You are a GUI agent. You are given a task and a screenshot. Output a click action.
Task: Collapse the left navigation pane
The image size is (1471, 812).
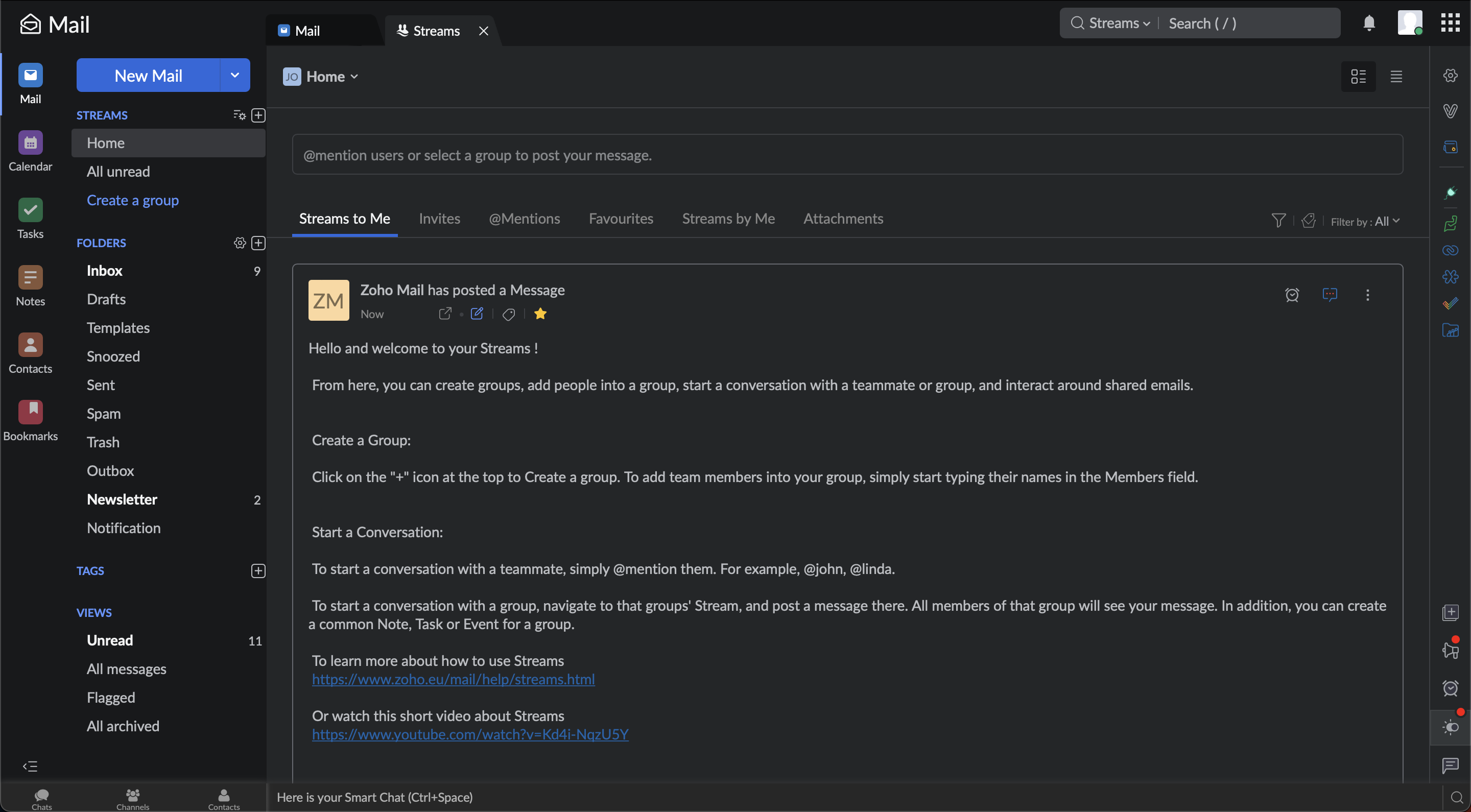[x=30, y=767]
